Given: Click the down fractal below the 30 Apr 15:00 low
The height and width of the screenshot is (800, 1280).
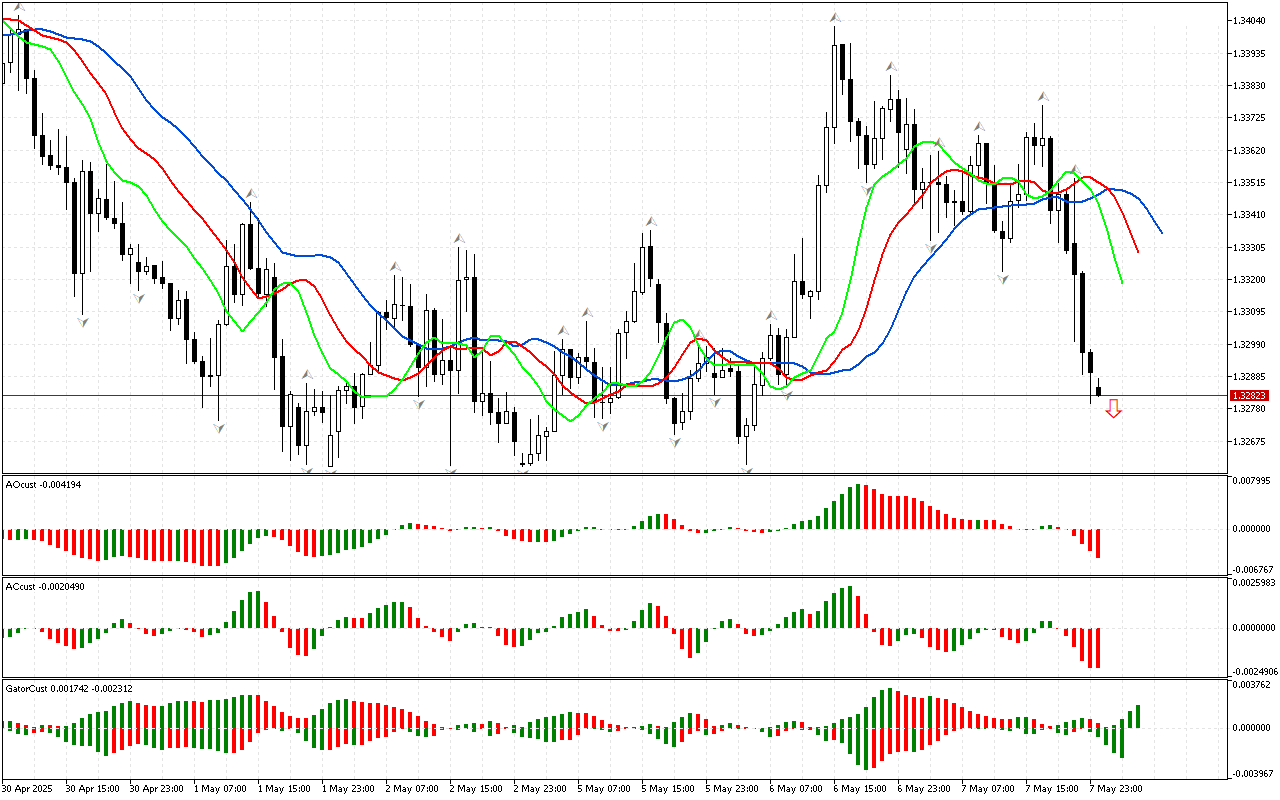Looking at the screenshot, I should (x=83, y=321).
